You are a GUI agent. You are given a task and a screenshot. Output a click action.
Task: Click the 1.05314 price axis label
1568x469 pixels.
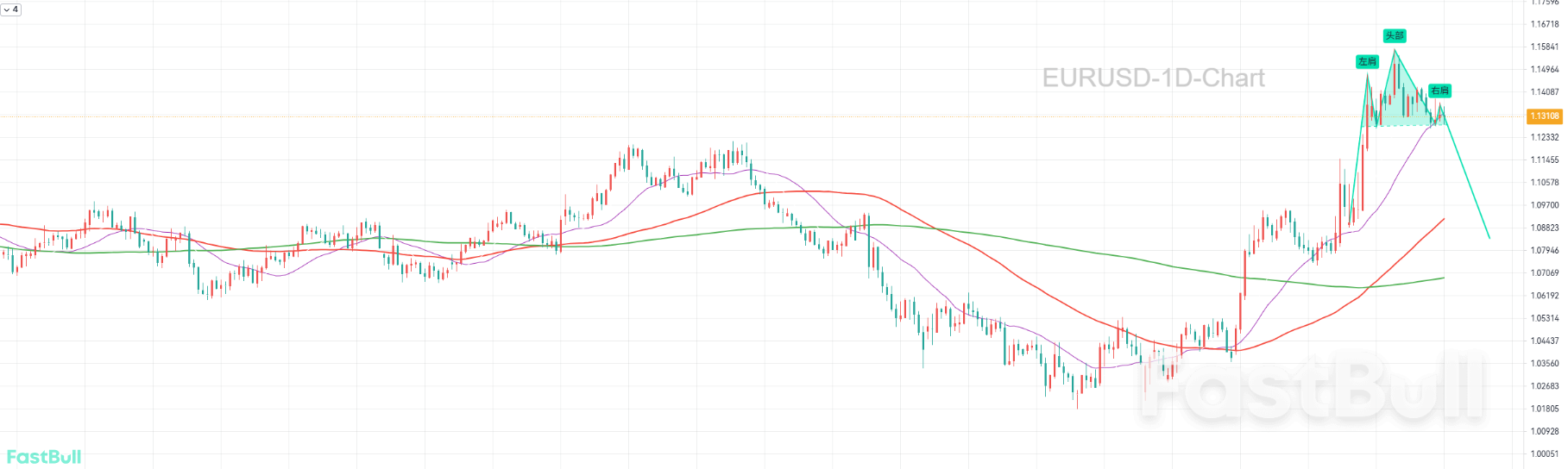pyautogui.click(x=1544, y=319)
